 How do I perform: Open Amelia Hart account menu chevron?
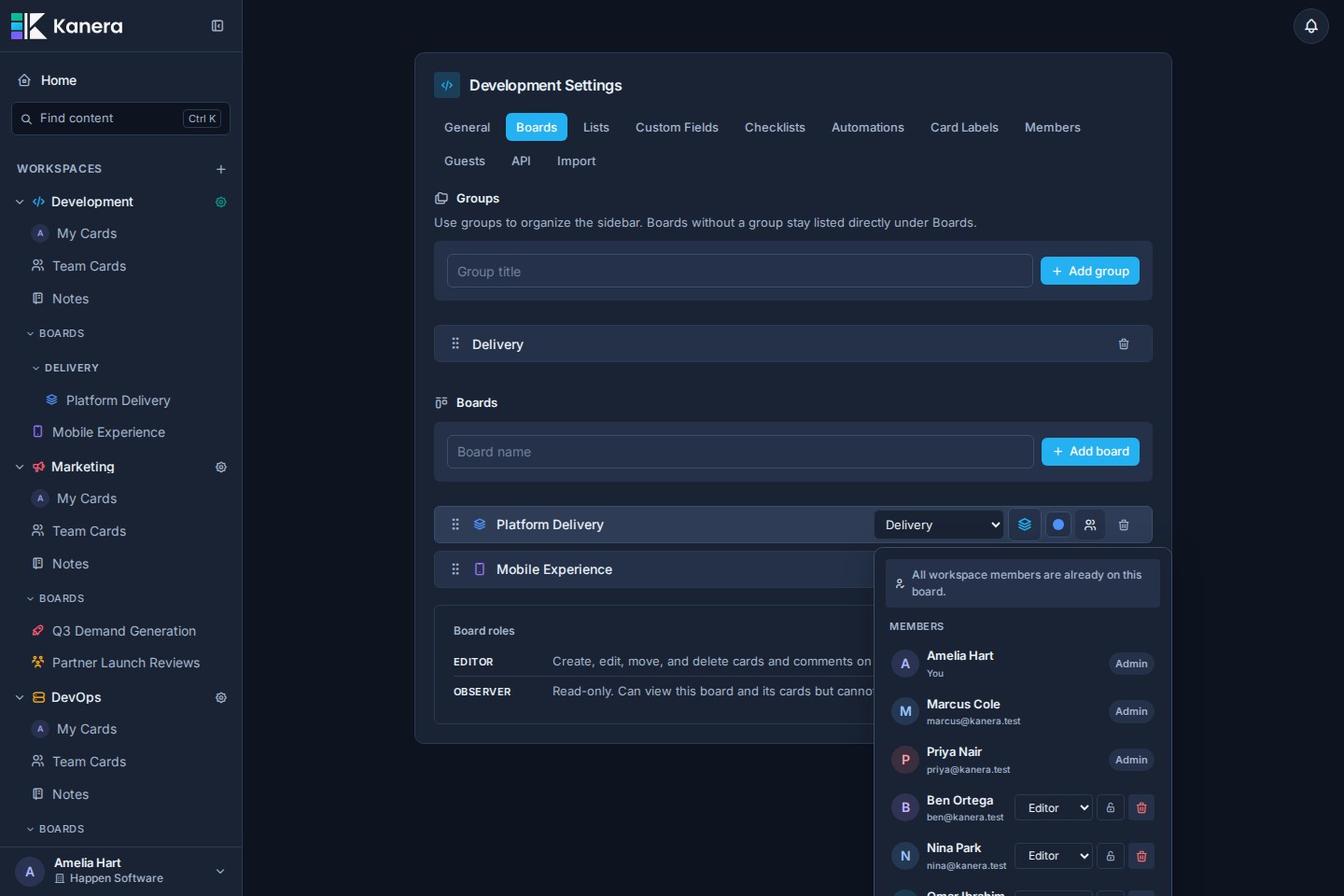pyautogui.click(x=220, y=872)
